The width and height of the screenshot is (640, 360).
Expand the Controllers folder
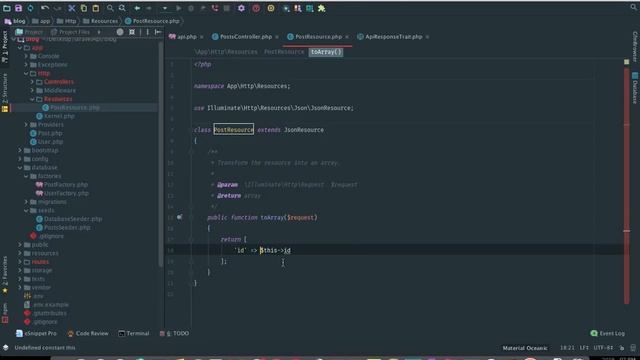(32, 82)
